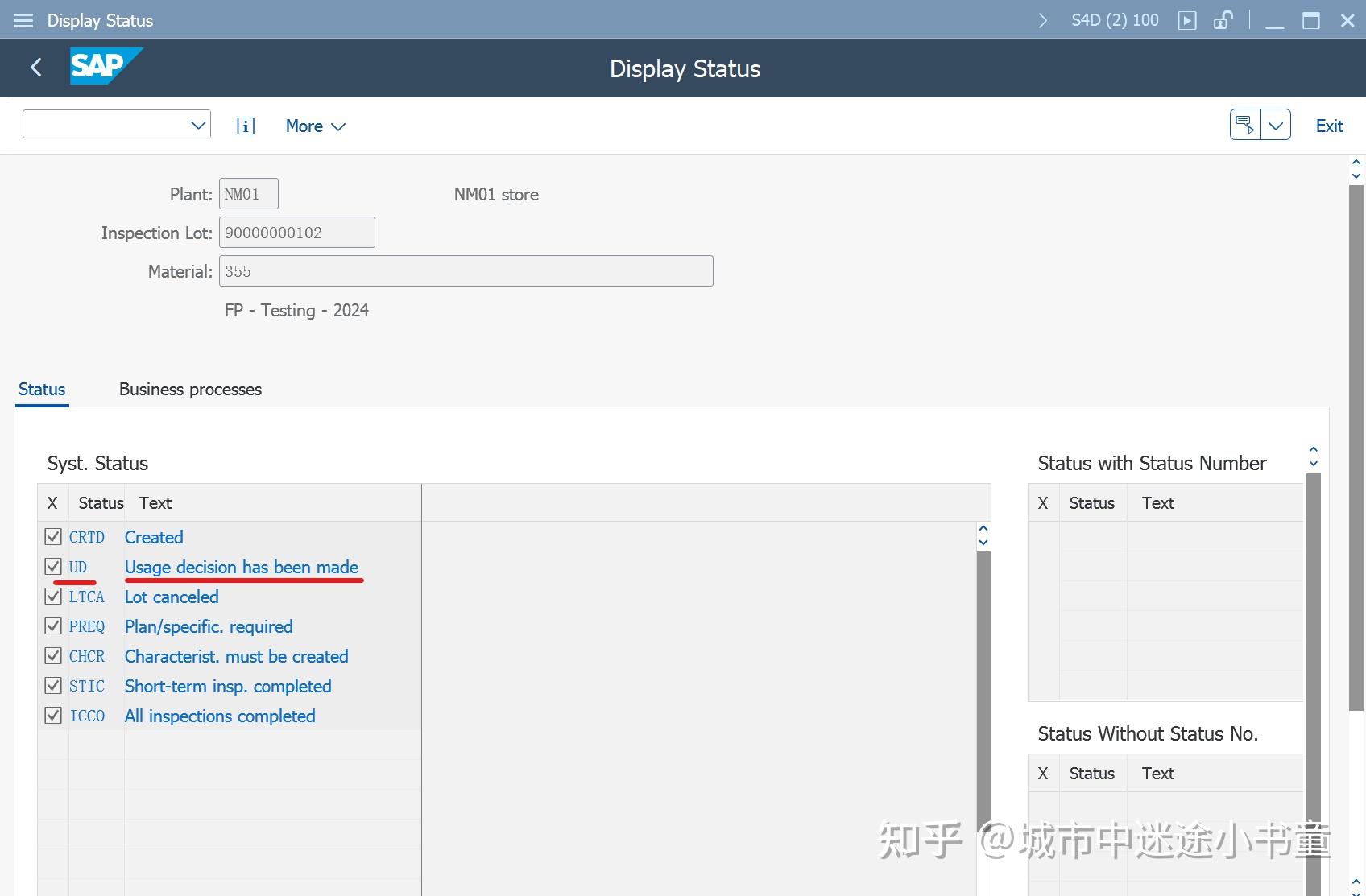Viewport: 1366px width, 896px height.
Task: Click the GUI actions icon near Exit
Action: click(x=1243, y=124)
